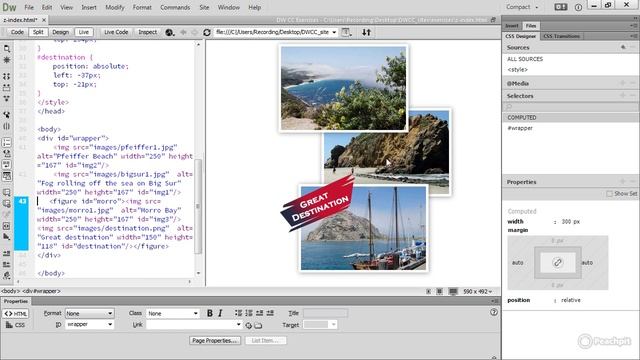Open the Class dropdown
This screenshot has height=360, width=640.
173,313
